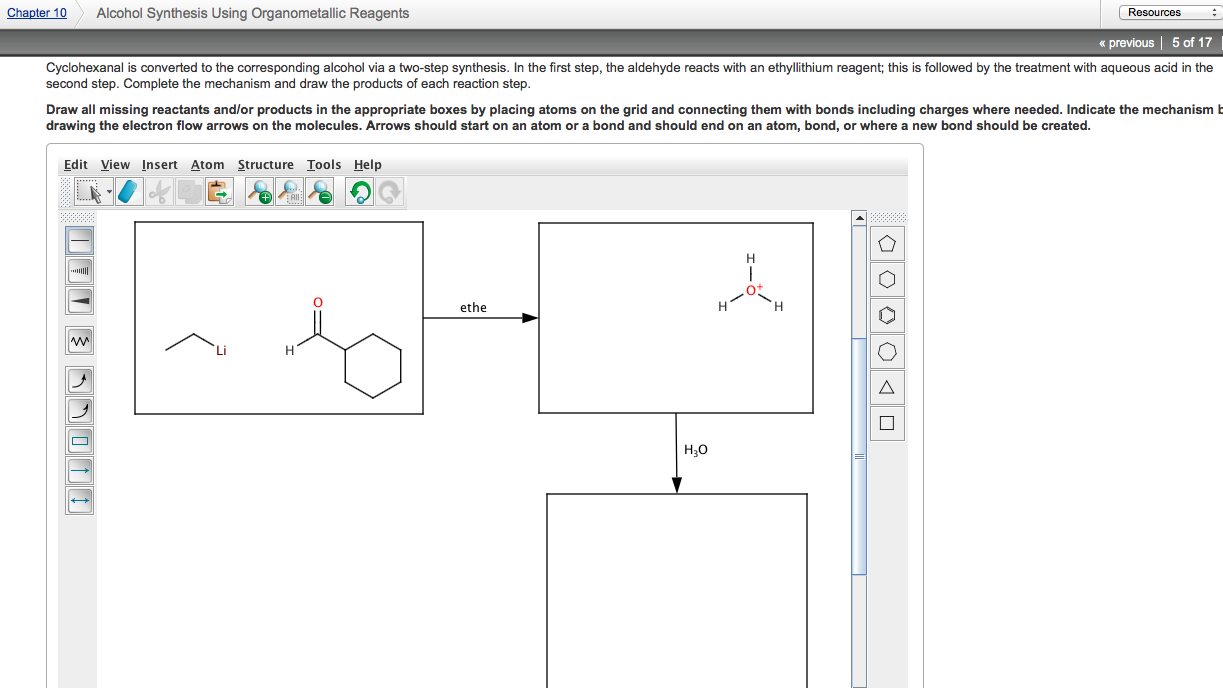Choose the cyclopropane triangle template

[886, 387]
